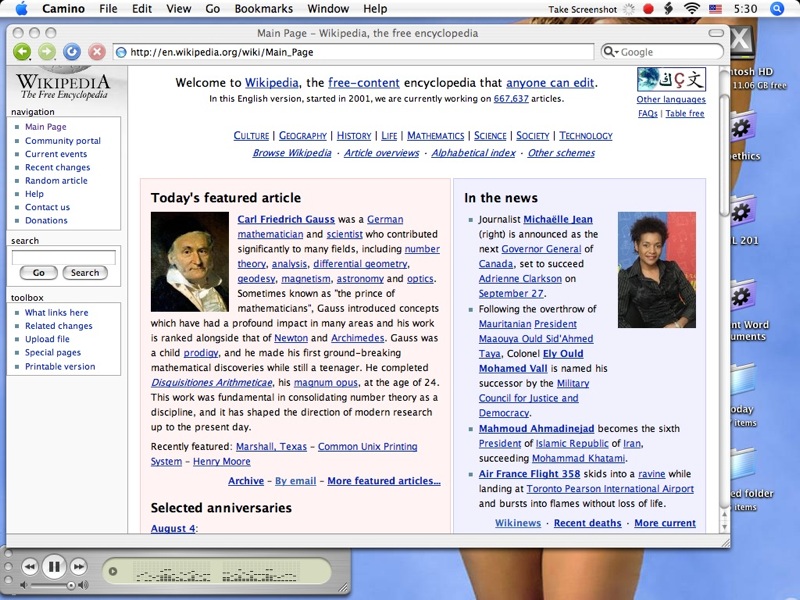The width and height of the screenshot is (800, 600).
Task: Click the Forward navigation arrow
Action: click(46, 51)
